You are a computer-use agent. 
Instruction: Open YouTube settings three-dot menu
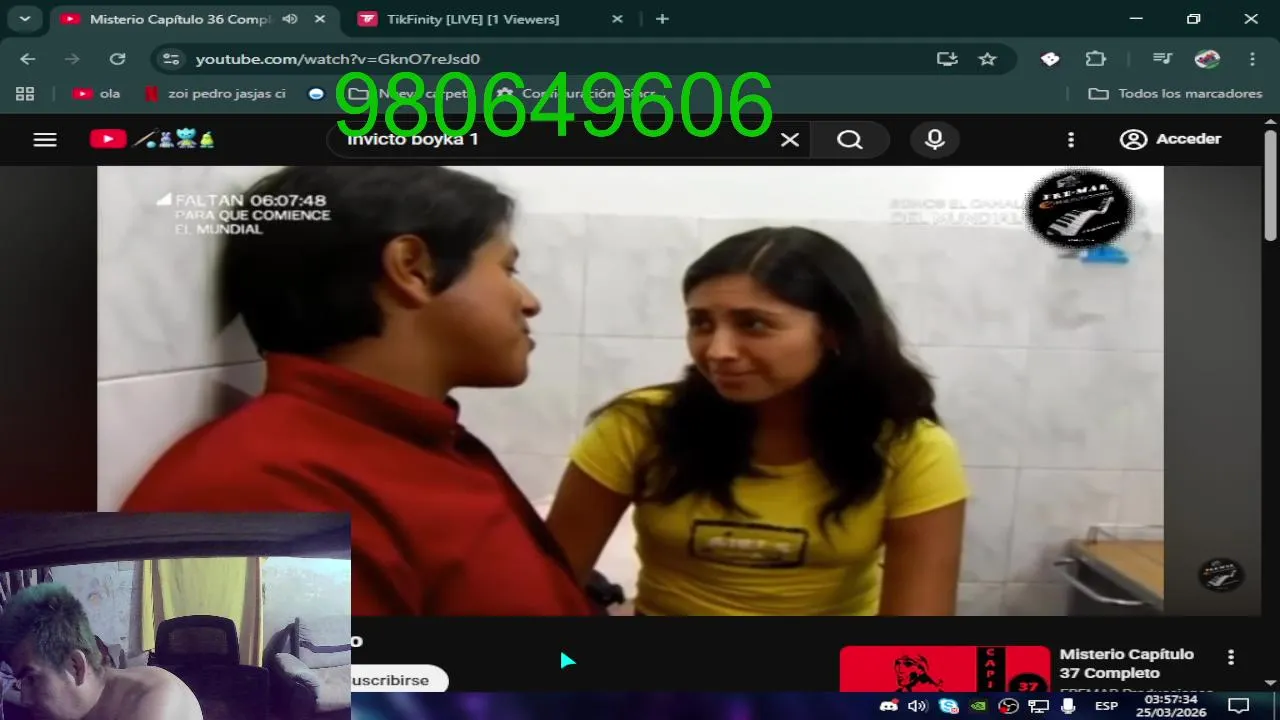click(1071, 139)
